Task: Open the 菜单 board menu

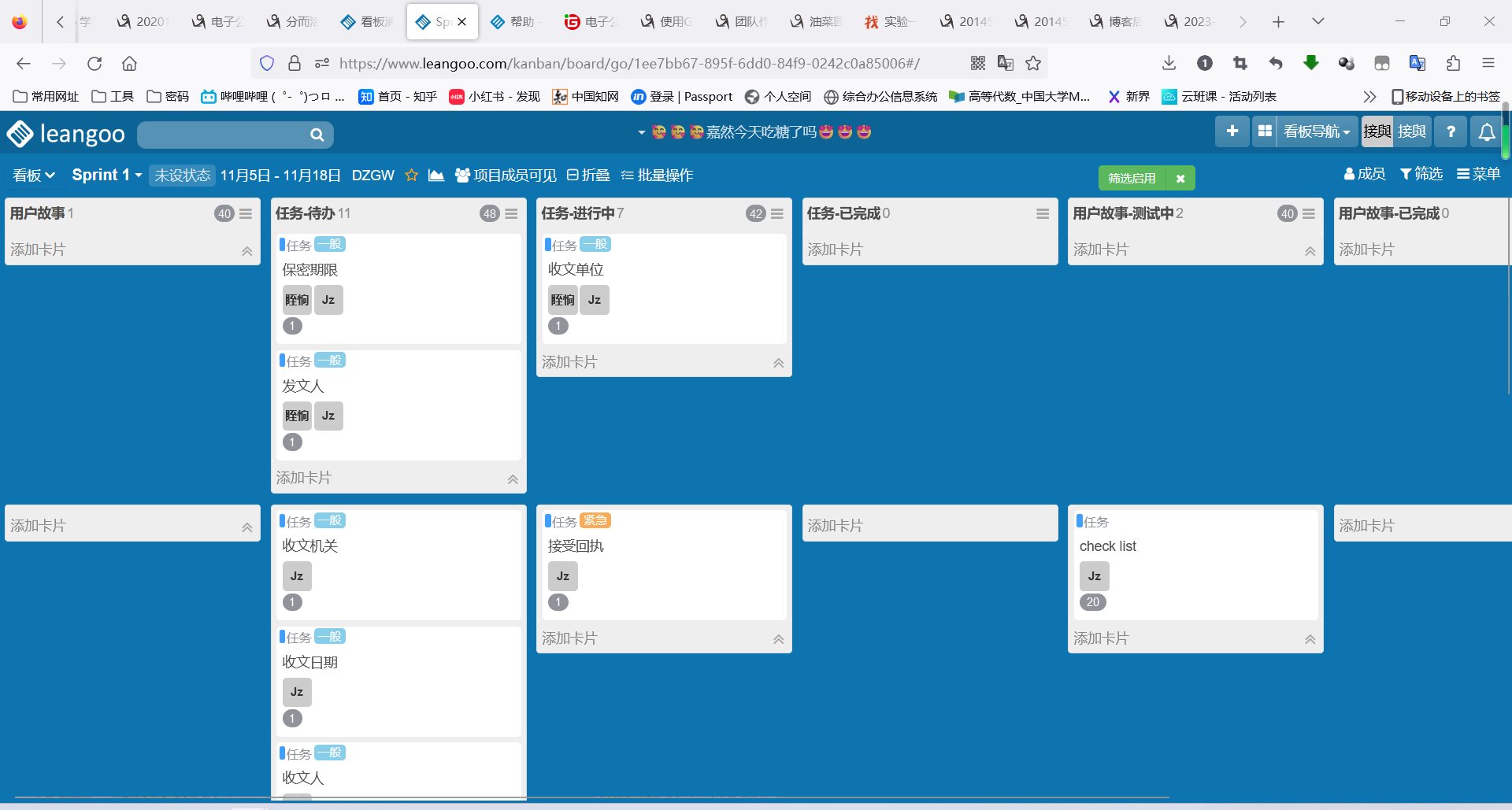Action: point(1479,174)
